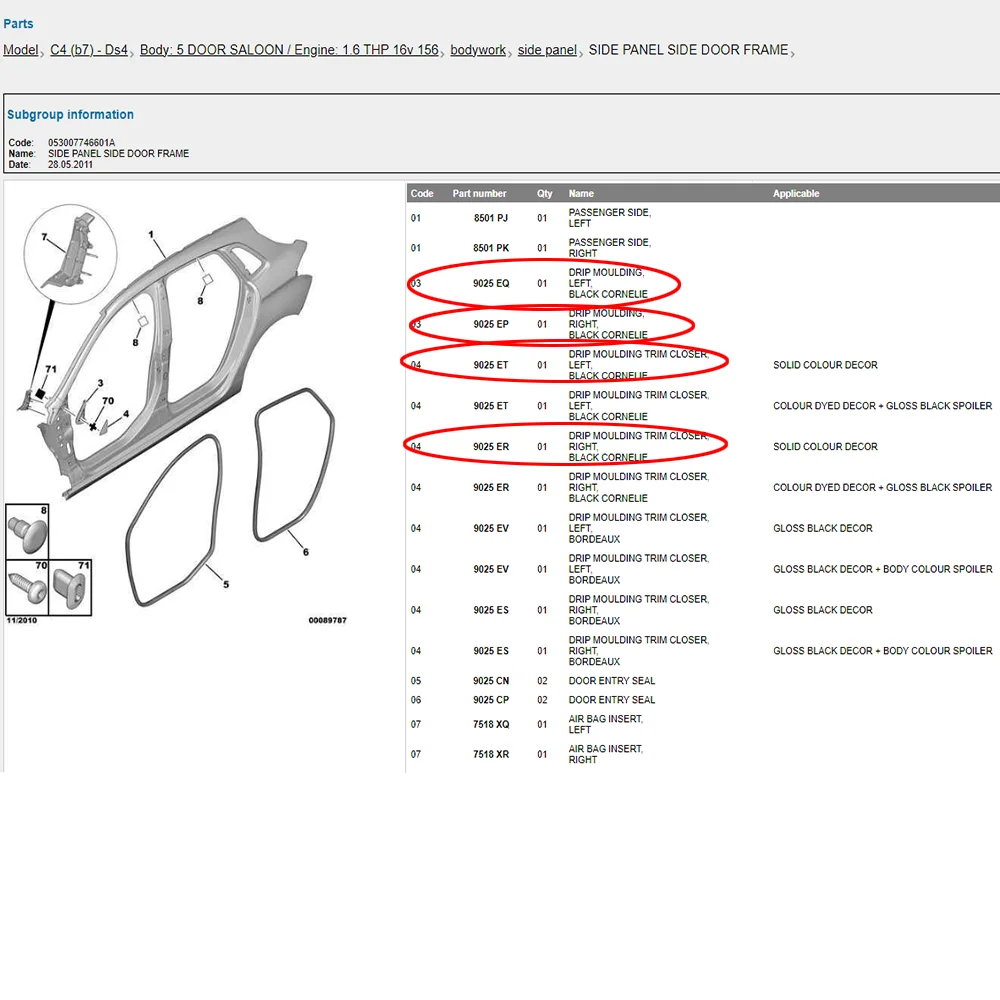Select part number 9025 EQ
Image resolution: width=1000 pixels, height=1000 pixels.
click(x=490, y=283)
